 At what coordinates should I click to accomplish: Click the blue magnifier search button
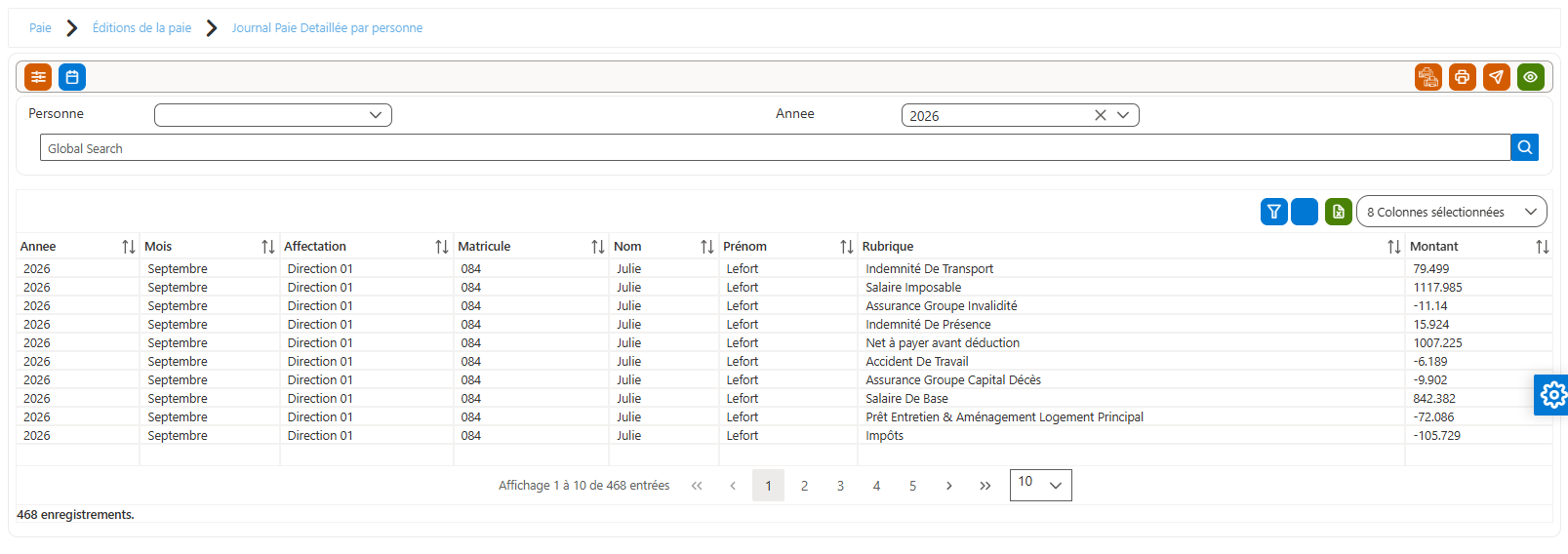click(x=1525, y=147)
